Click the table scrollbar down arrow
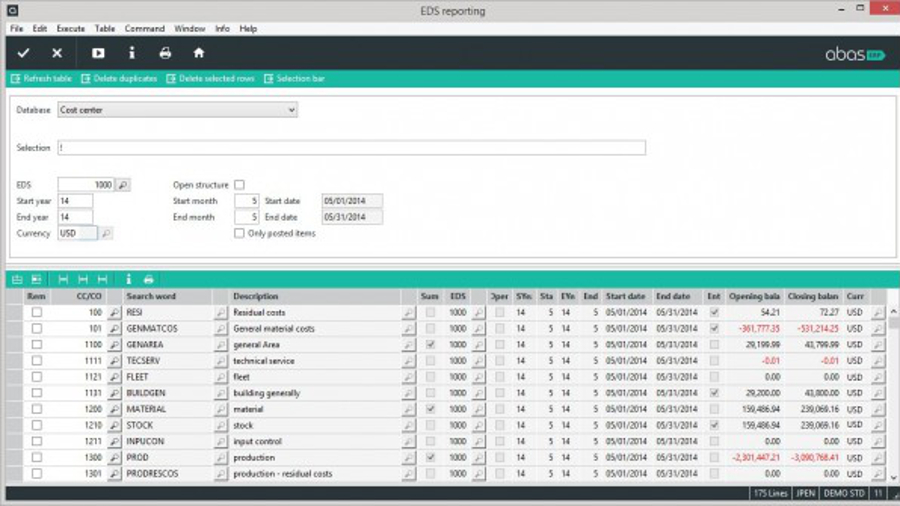900x506 pixels. pyautogui.click(x=894, y=478)
